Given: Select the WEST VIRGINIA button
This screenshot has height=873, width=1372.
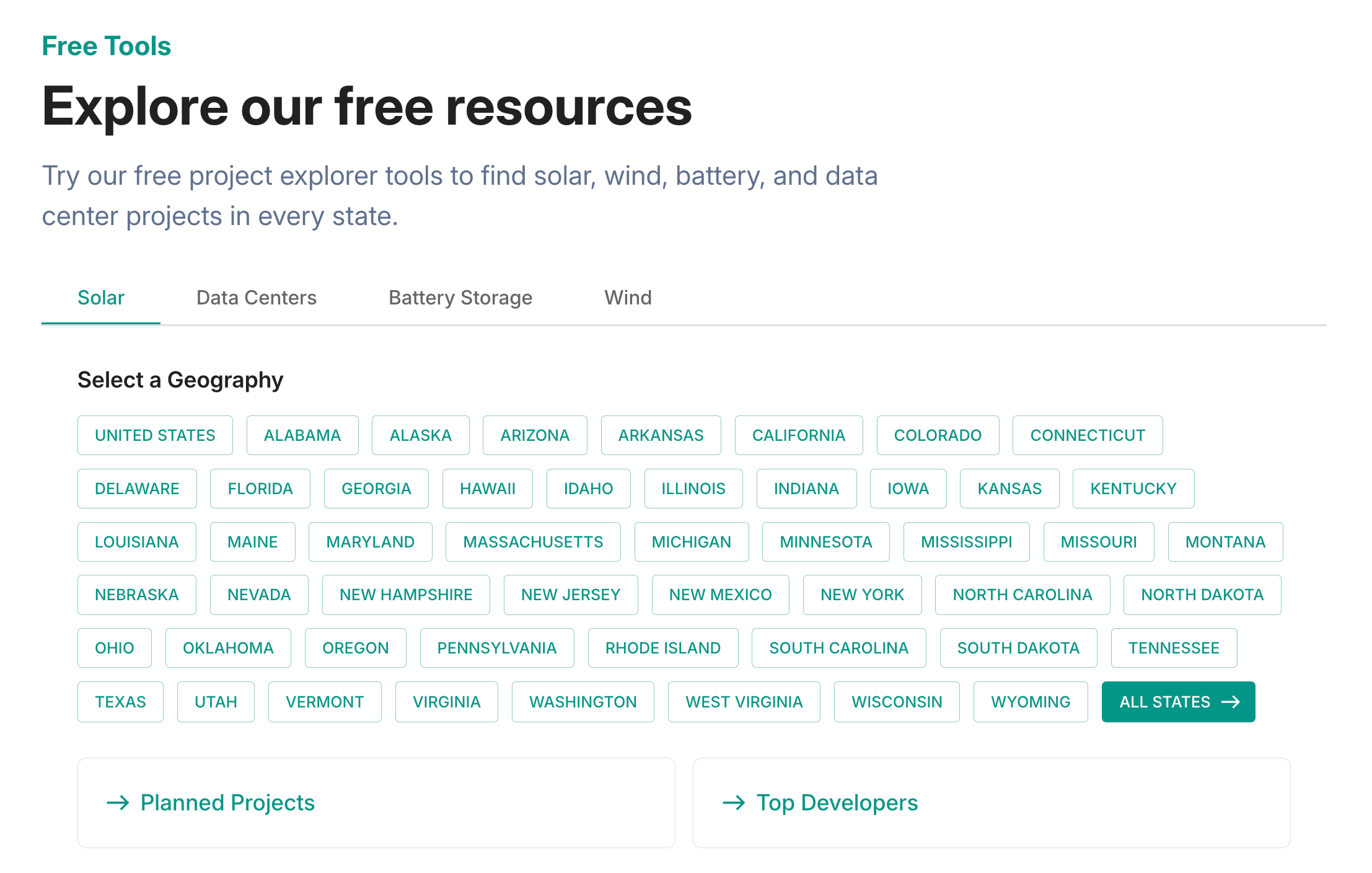Looking at the screenshot, I should coord(744,702).
